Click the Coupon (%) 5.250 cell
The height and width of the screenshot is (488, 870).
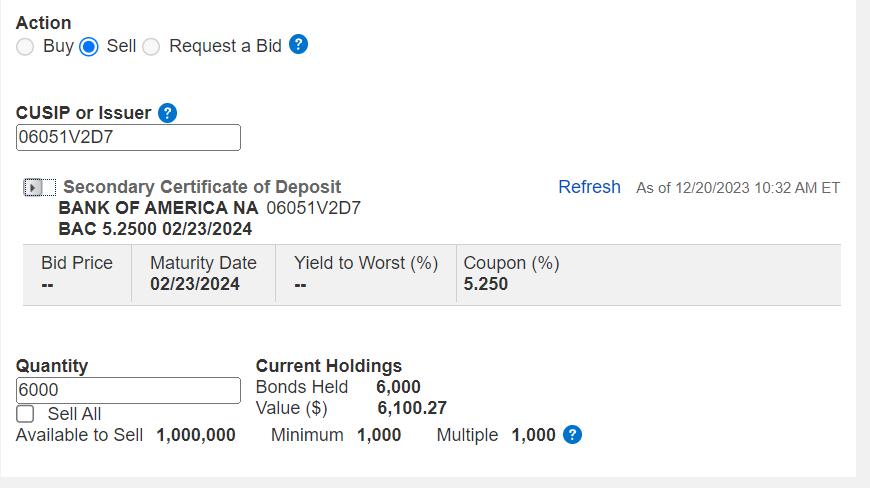(x=648, y=273)
